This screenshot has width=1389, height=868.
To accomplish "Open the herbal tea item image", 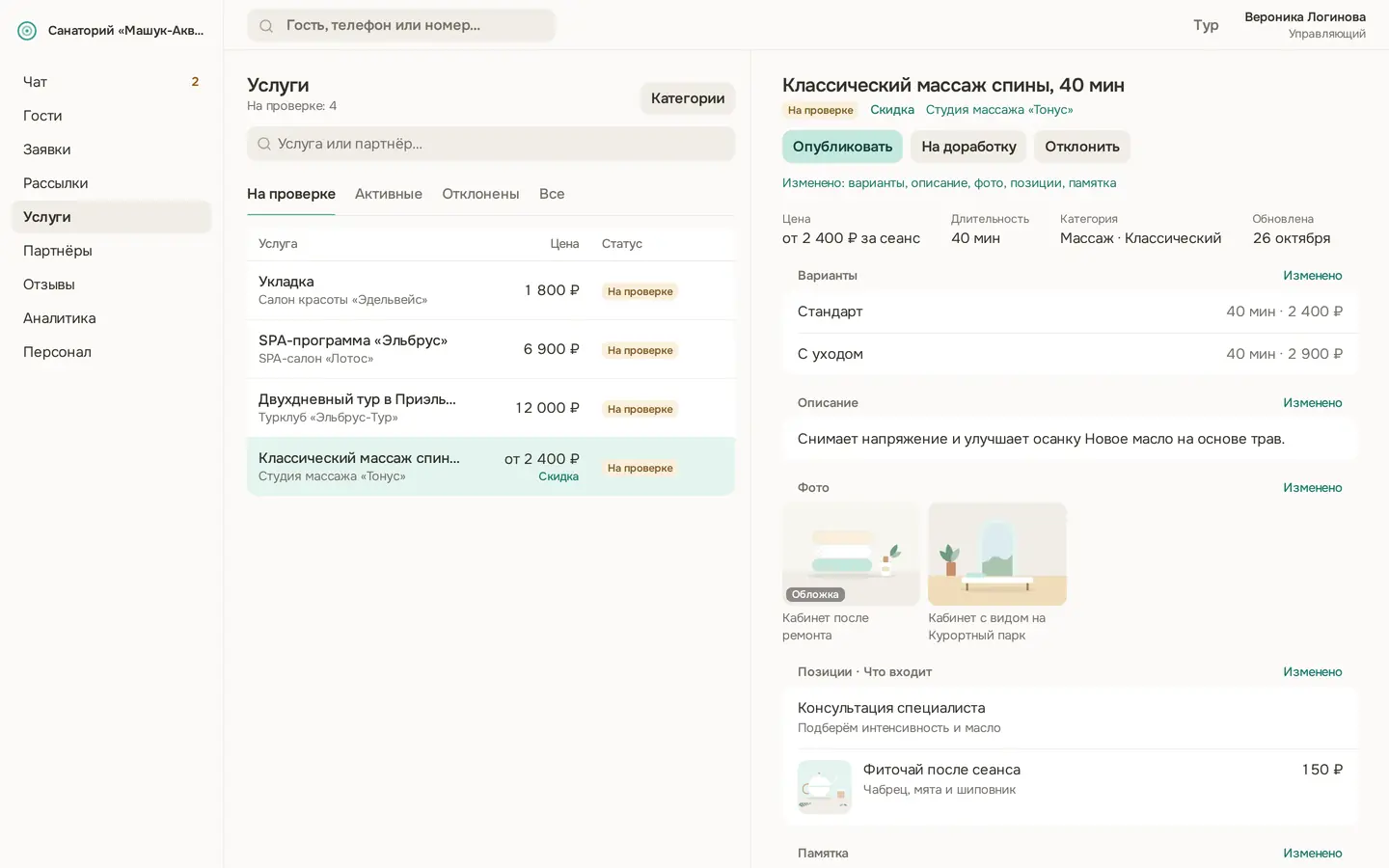I will point(825,787).
